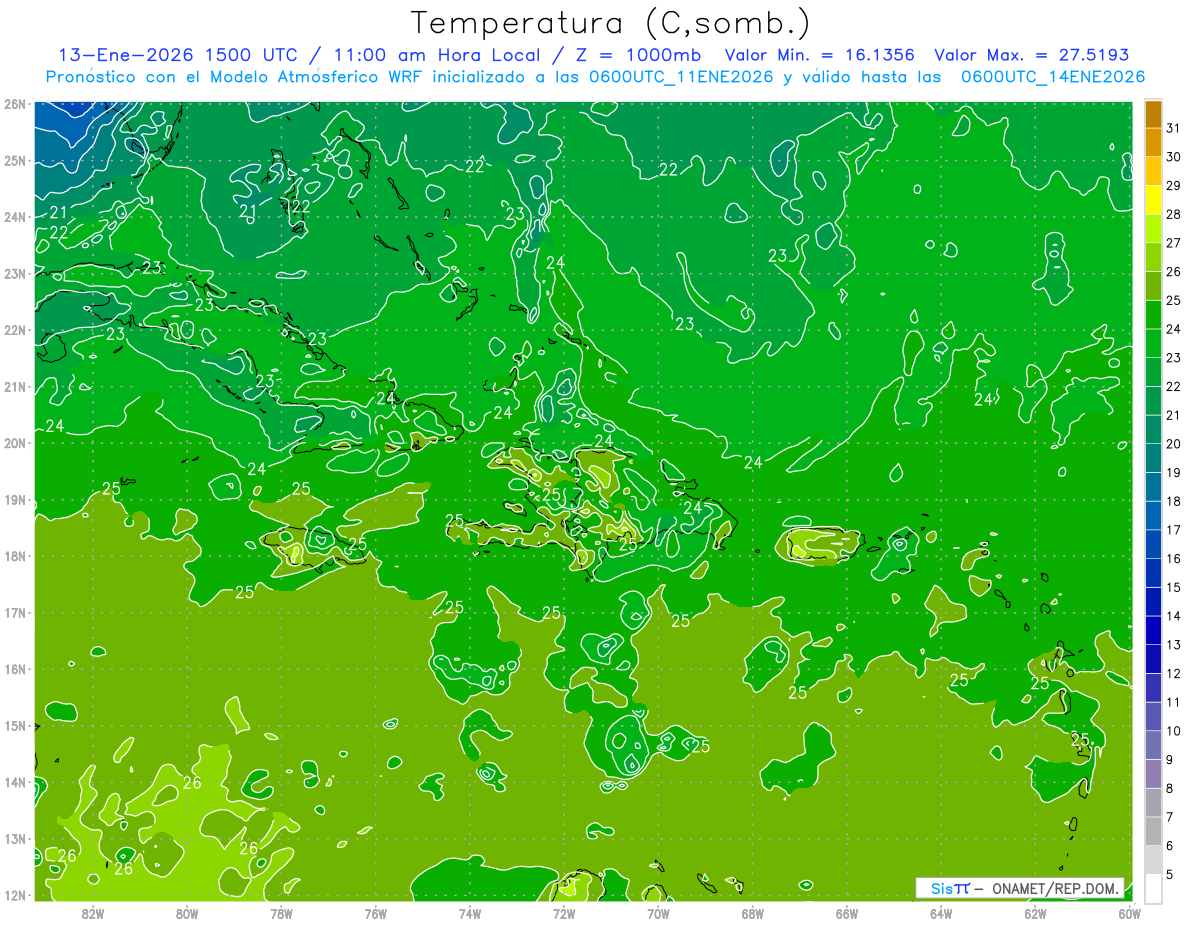Click the 72W longitude axis label
Image resolution: width=1200 pixels, height=927 pixels.
(x=564, y=913)
